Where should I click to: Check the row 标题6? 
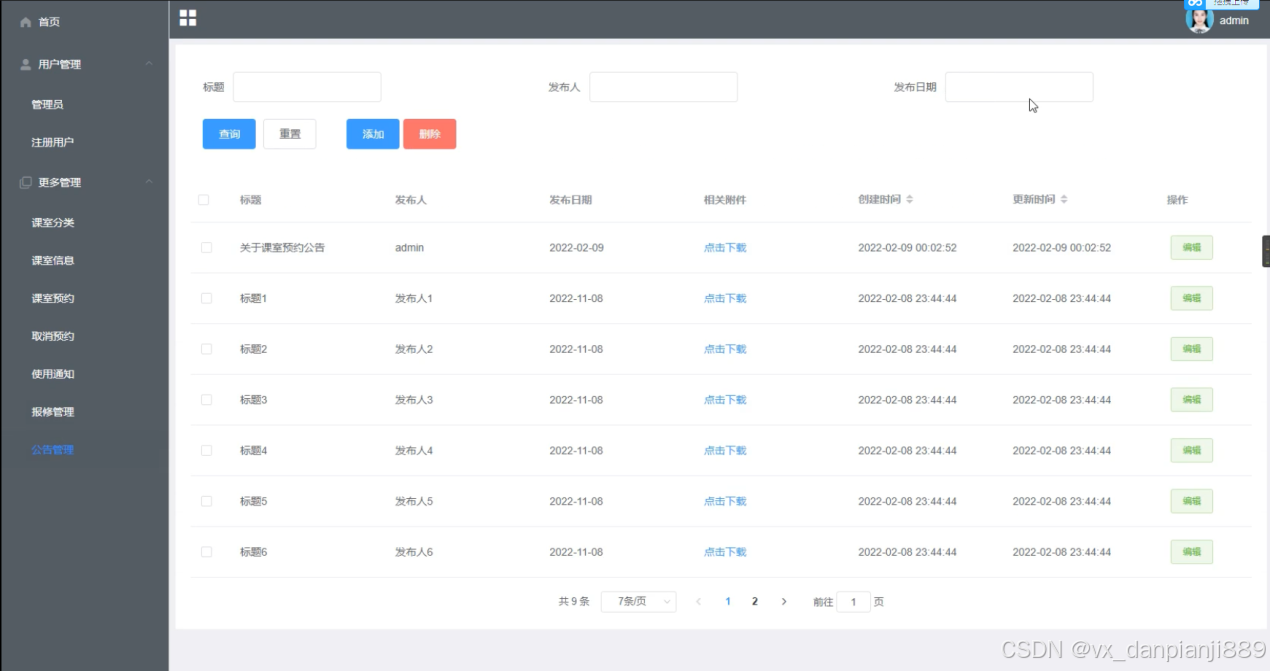click(207, 551)
